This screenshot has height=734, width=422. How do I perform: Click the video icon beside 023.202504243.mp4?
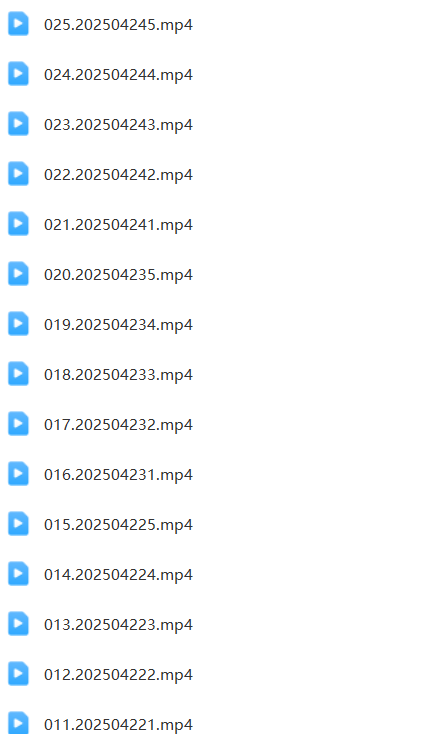(x=18, y=124)
